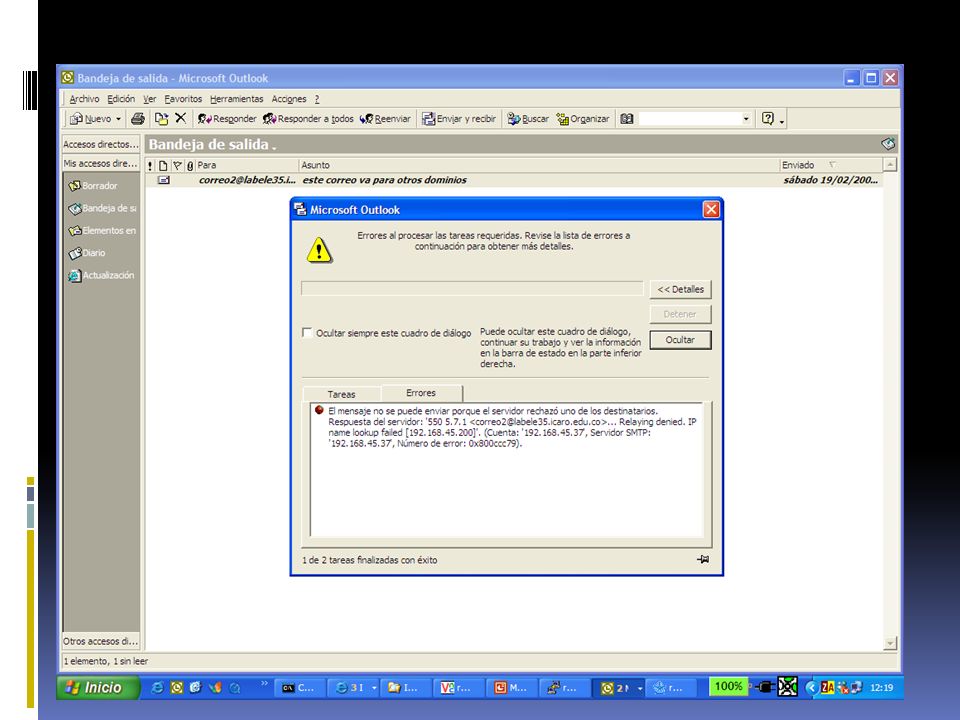Viewport: 960px width, 720px height.
Task: Open the Bandeja de salida folder title dropdown
Action: (213, 144)
